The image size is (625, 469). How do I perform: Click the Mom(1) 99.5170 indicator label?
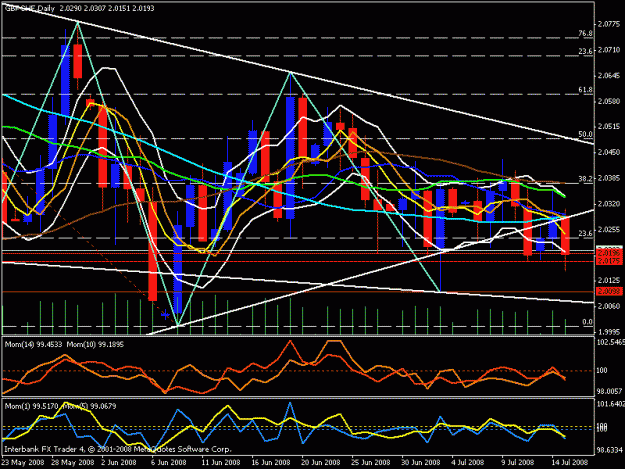click(x=31, y=406)
